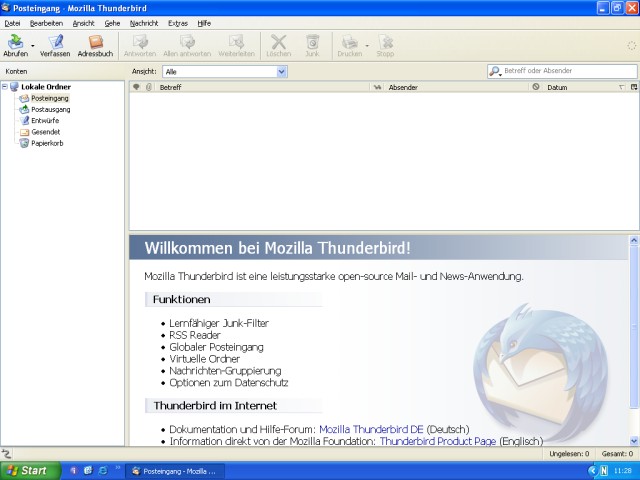This screenshot has height=480, width=640.
Task: Select the Papierkorb folder
Action: tap(47, 143)
